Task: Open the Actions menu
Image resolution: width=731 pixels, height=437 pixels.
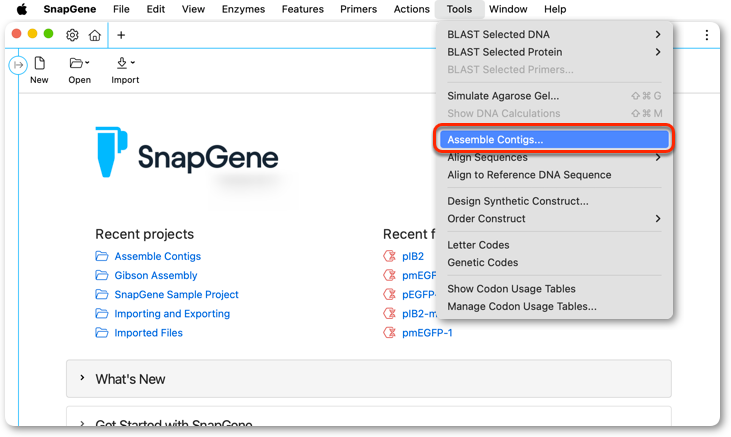Action: [x=412, y=9]
